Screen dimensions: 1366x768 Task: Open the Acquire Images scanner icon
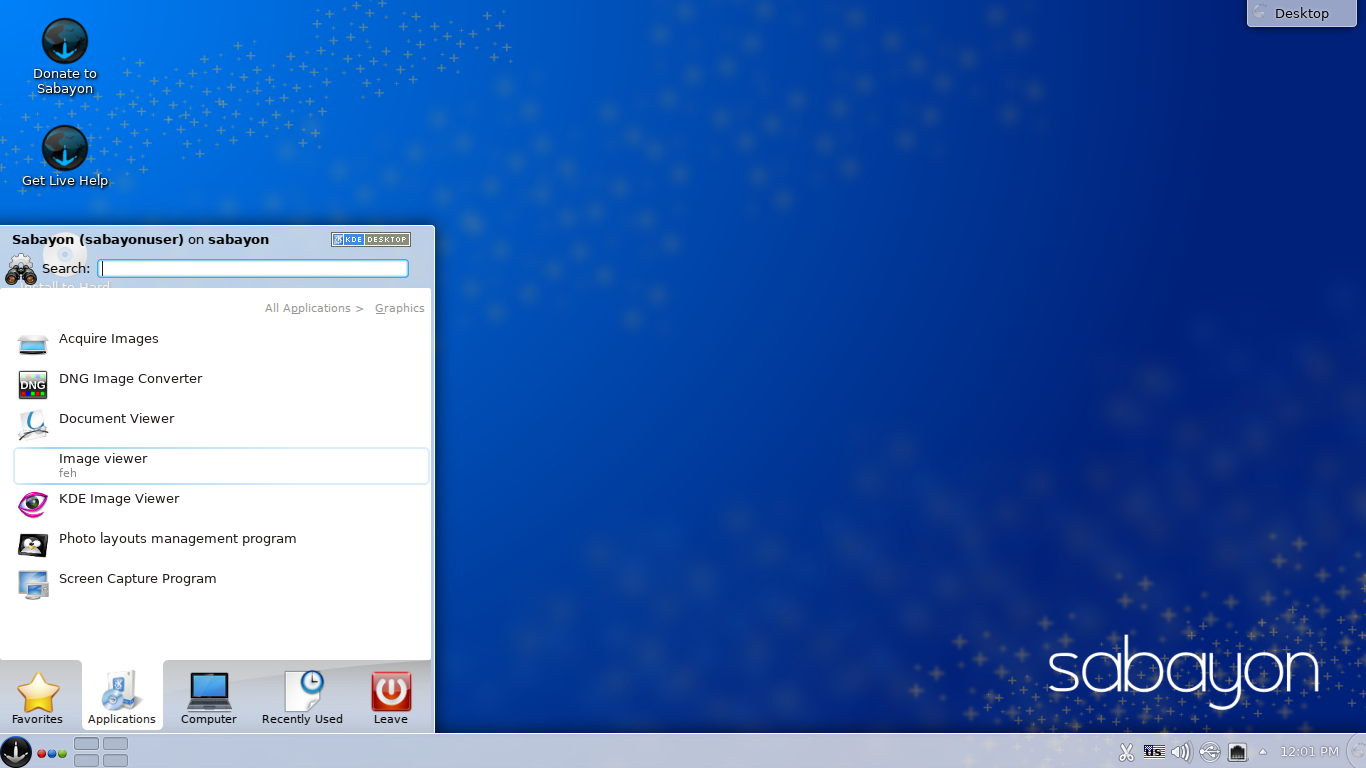coord(33,345)
